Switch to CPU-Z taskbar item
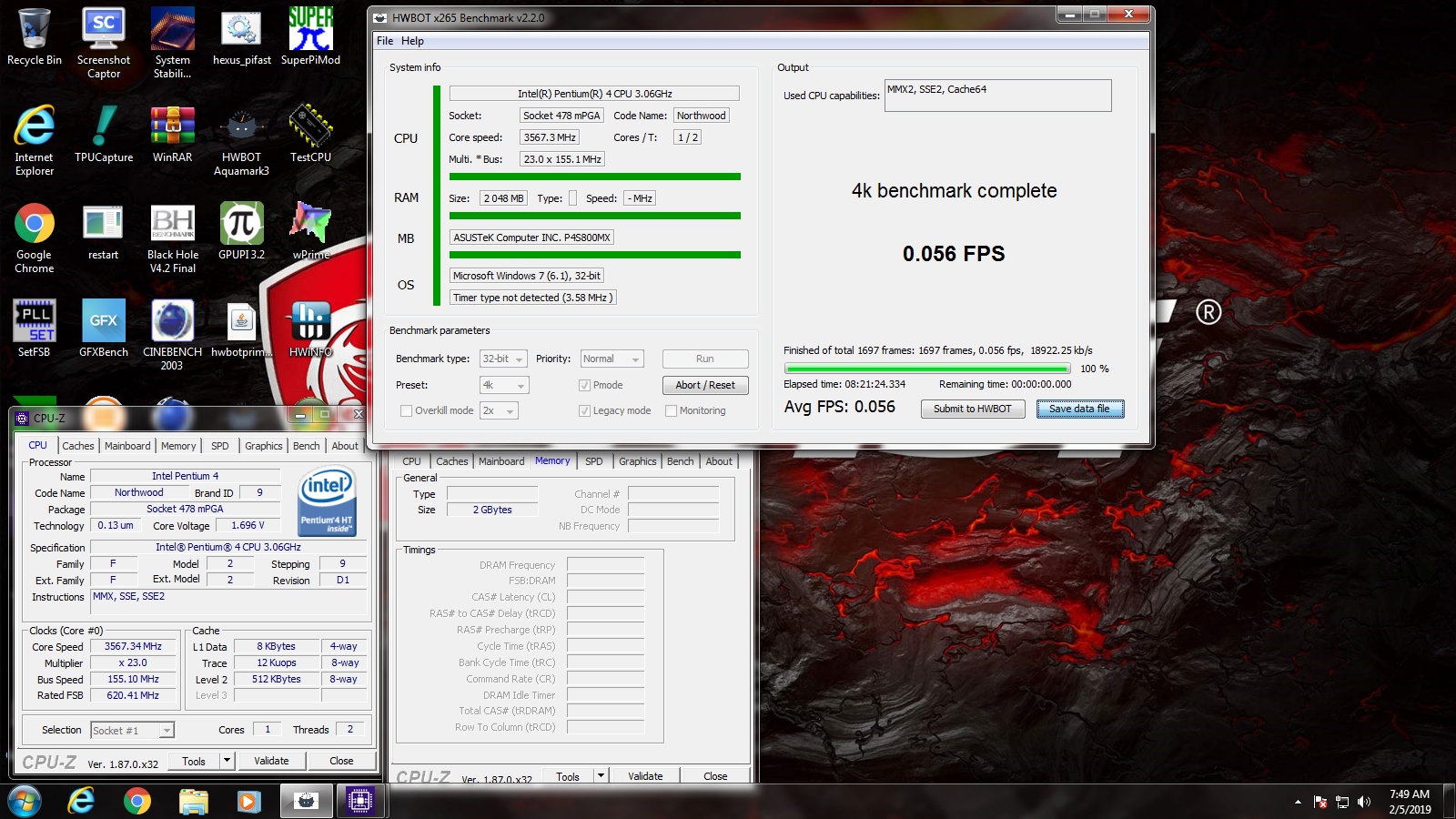 click(x=360, y=801)
